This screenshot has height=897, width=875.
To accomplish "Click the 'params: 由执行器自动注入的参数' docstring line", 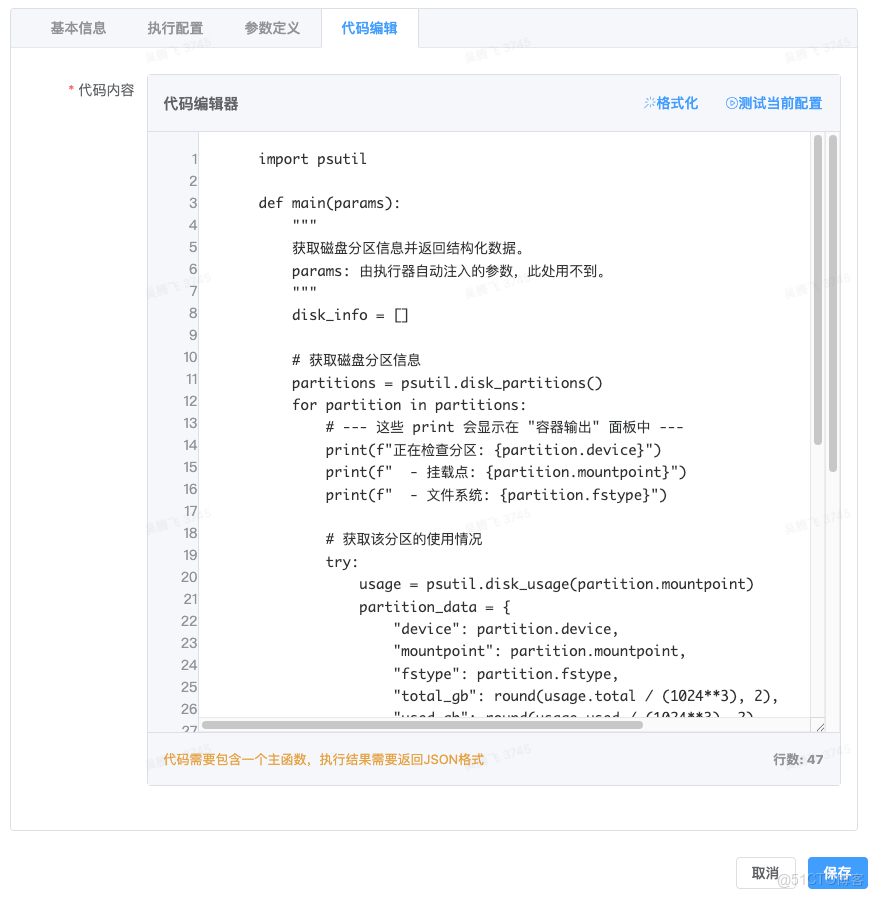I will [448, 271].
